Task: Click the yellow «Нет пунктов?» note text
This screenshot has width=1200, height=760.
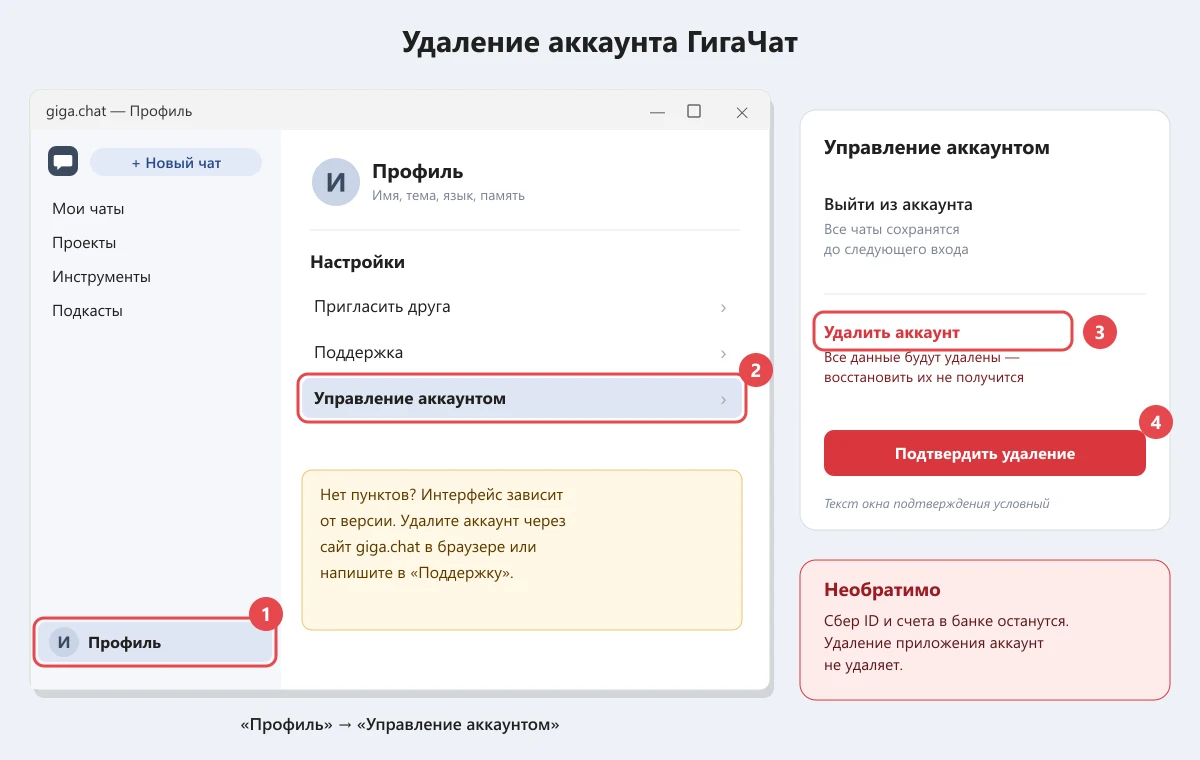Action: tap(442, 534)
